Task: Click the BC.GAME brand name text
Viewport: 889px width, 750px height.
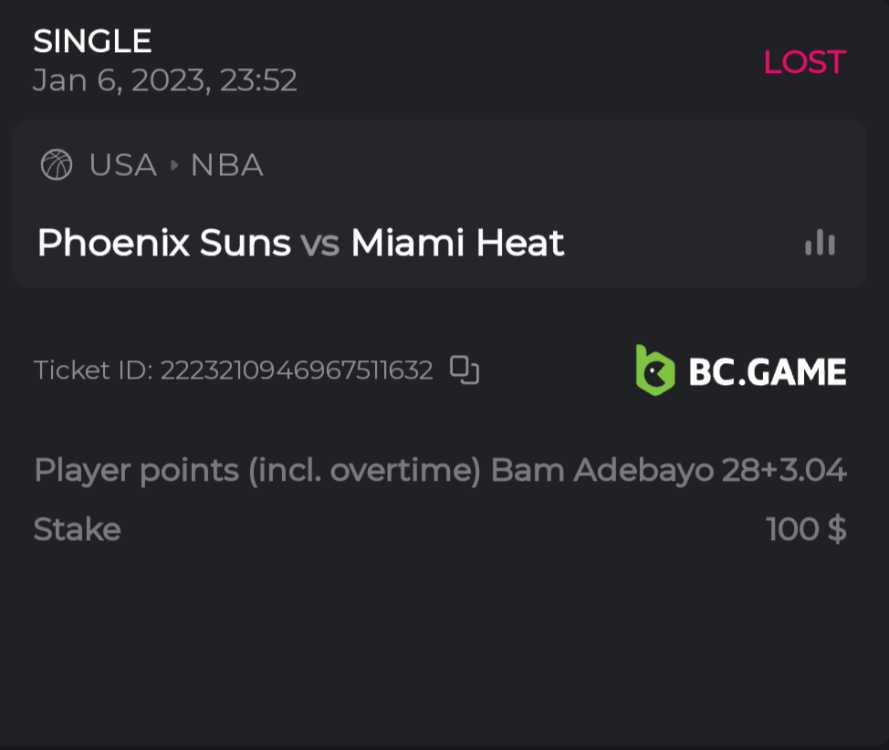Action: [767, 372]
